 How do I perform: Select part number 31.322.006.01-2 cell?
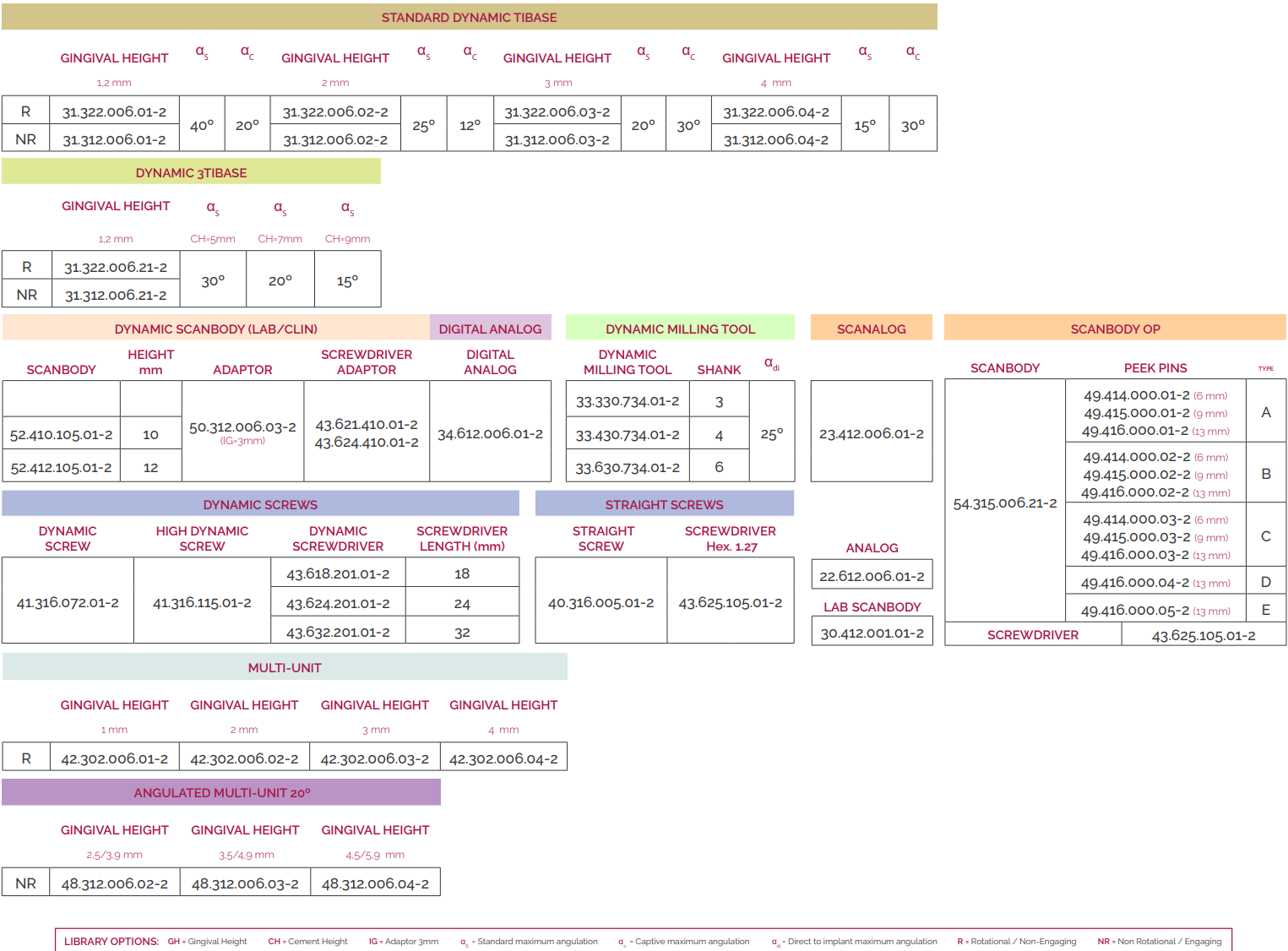click(114, 111)
